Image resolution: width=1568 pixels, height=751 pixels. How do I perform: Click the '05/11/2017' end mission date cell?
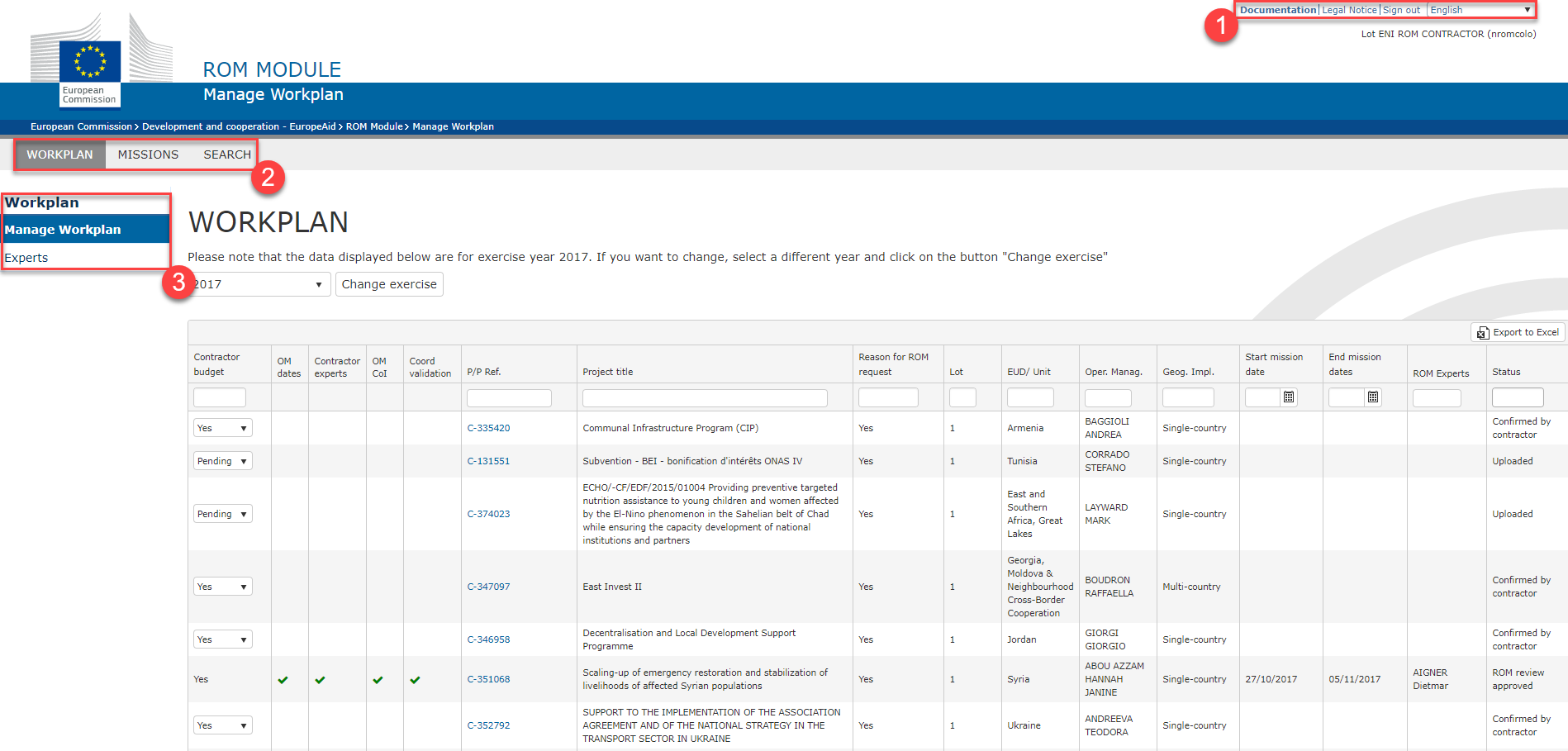(1354, 679)
